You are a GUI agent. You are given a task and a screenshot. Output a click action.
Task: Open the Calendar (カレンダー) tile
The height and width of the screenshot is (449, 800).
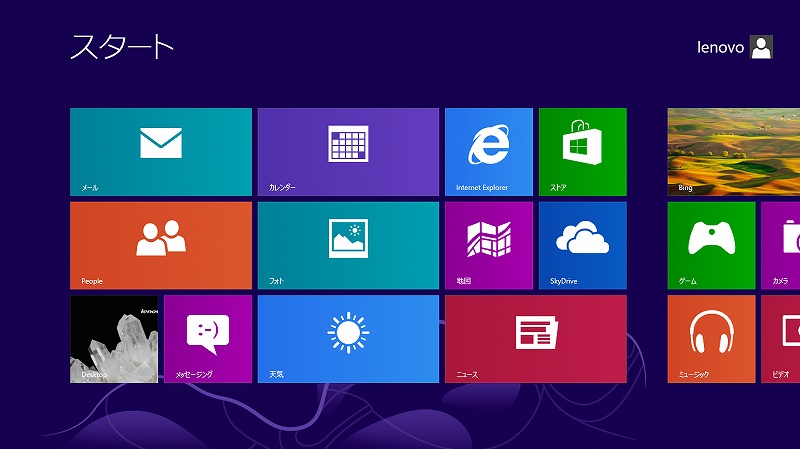tap(348, 152)
